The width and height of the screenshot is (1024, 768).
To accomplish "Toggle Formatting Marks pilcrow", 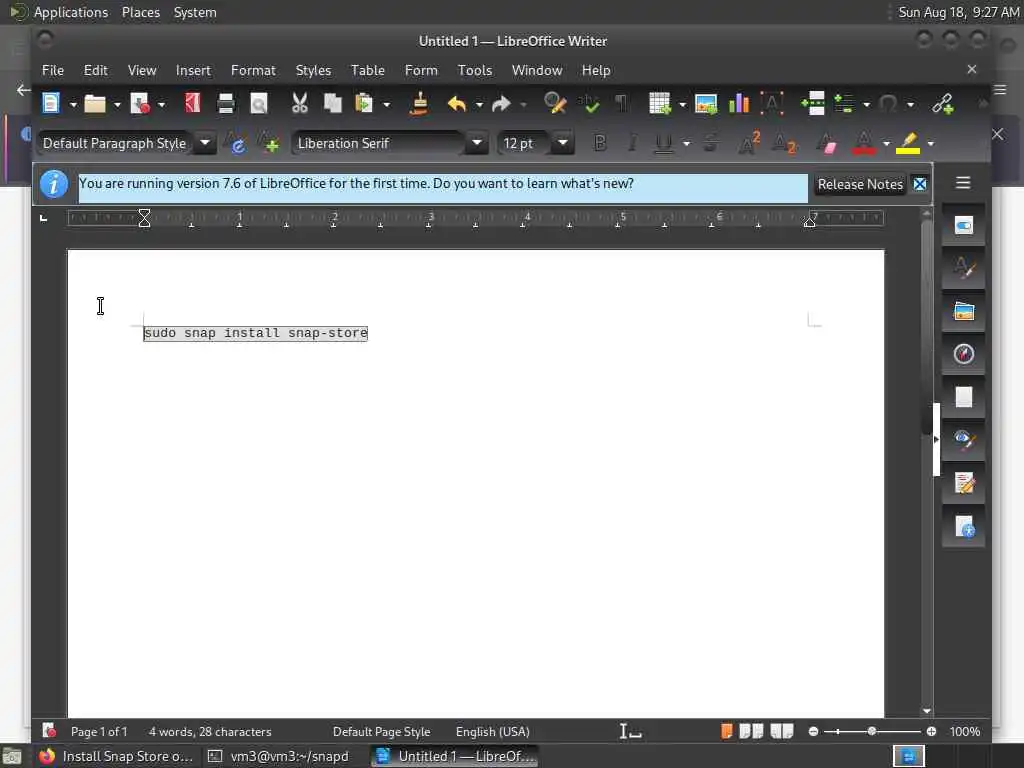I will pyautogui.click(x=621, y=103).
